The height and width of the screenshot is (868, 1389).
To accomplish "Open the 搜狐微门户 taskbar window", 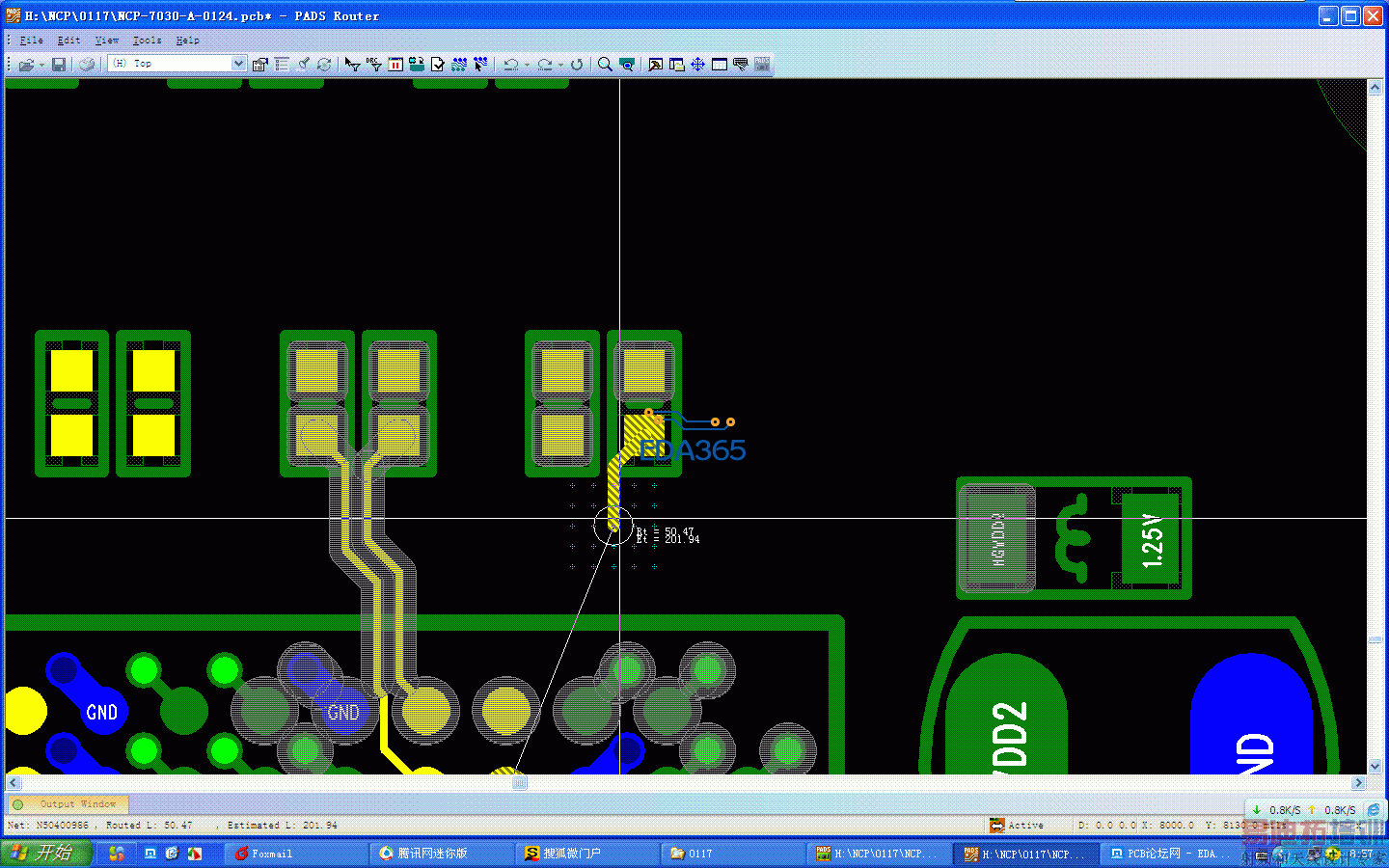I will pos(588,854).
